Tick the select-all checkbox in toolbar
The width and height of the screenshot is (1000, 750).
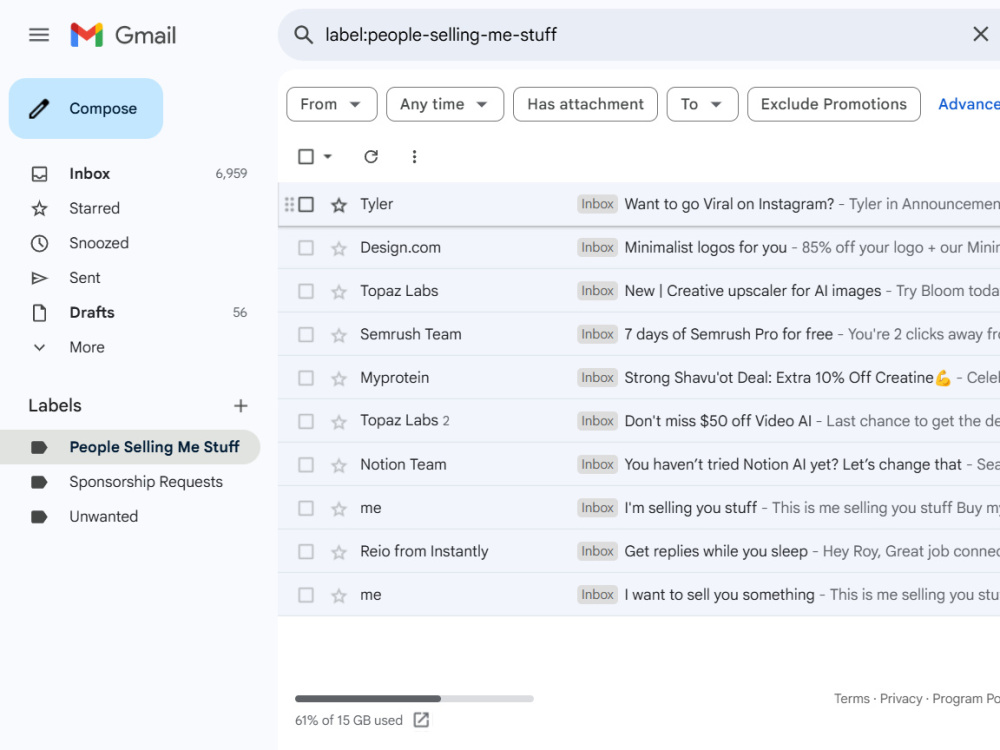306,157
